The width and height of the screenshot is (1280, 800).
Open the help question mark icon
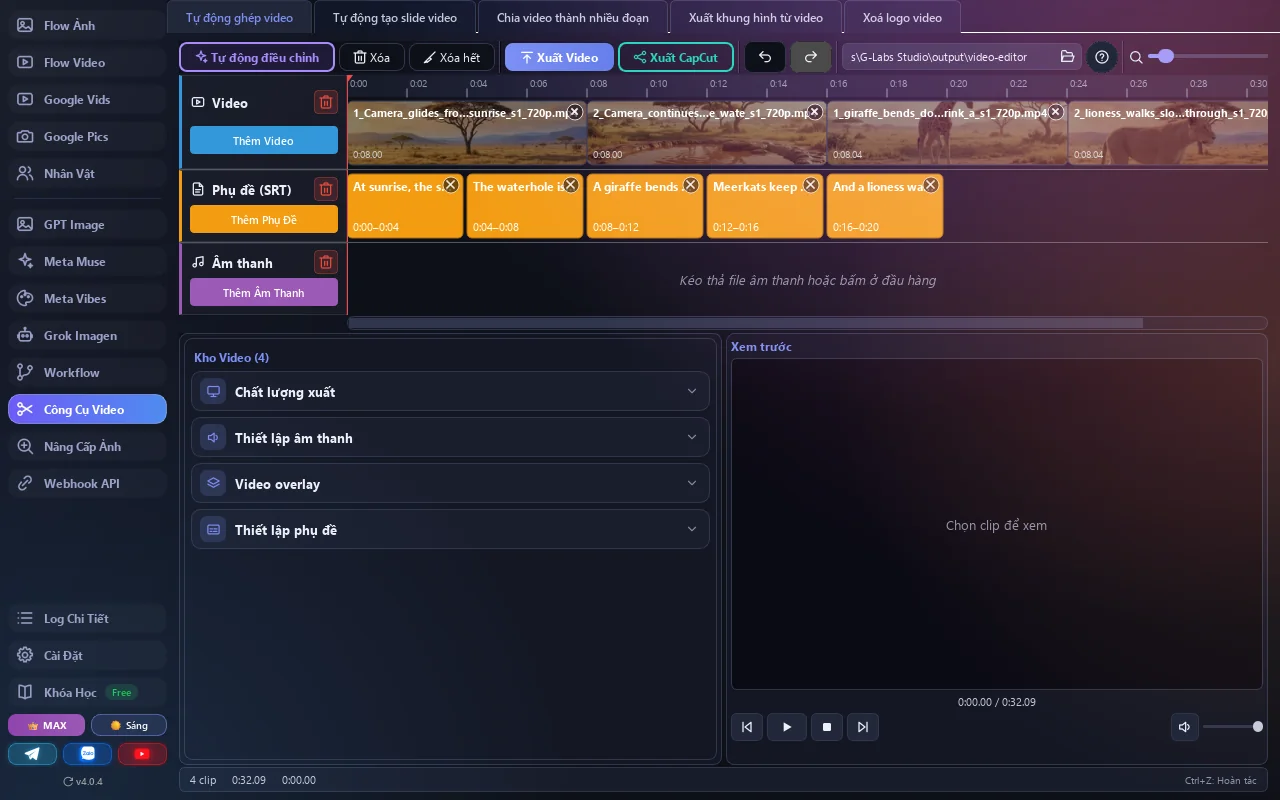click(x=1102, y=57)
